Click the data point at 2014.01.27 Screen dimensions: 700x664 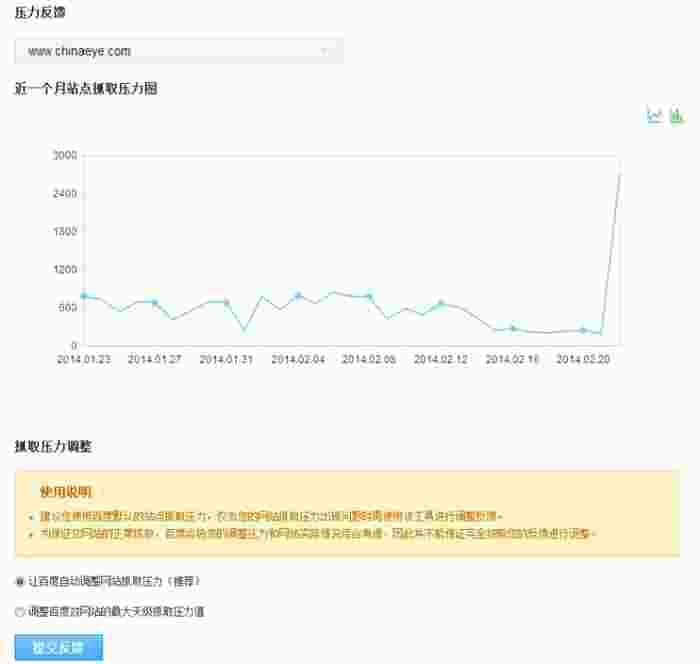click(155, 302)
